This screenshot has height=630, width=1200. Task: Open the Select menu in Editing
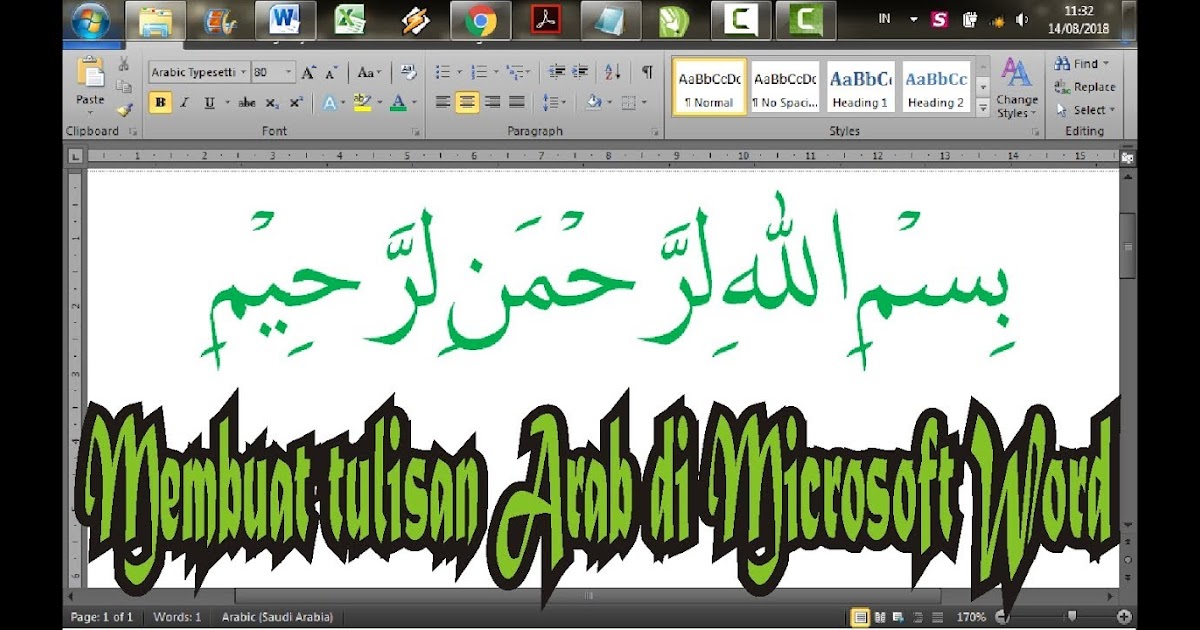(x=1085, y=110)
